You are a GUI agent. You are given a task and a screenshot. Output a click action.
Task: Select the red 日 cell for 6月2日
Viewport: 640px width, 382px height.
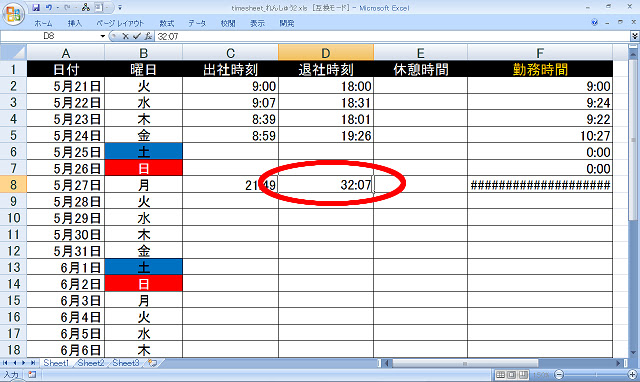tap(143, 283)
